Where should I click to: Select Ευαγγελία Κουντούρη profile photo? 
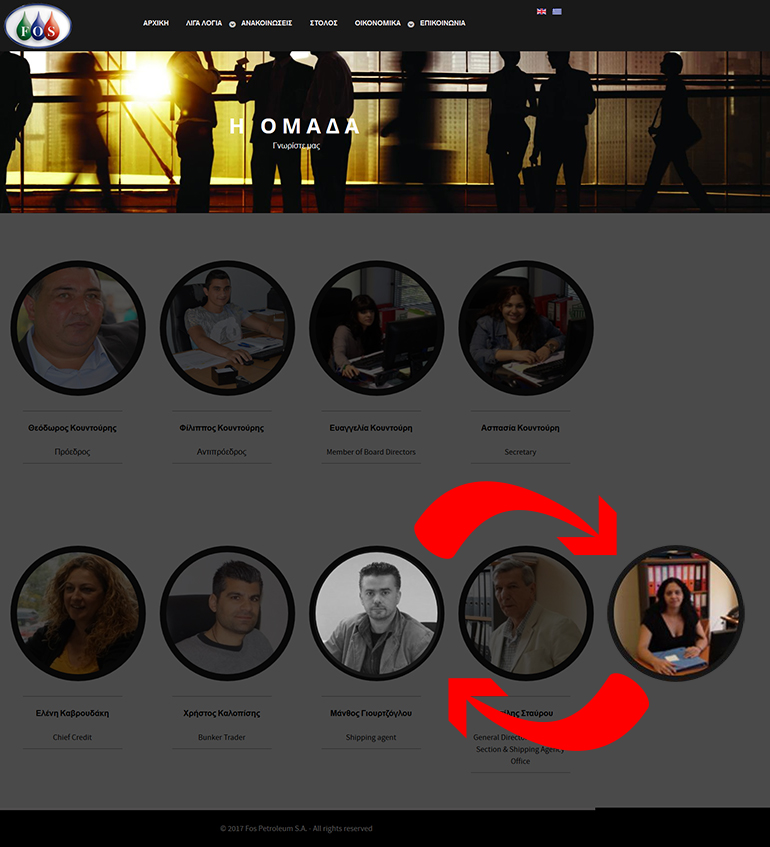[x=377, y=328]
